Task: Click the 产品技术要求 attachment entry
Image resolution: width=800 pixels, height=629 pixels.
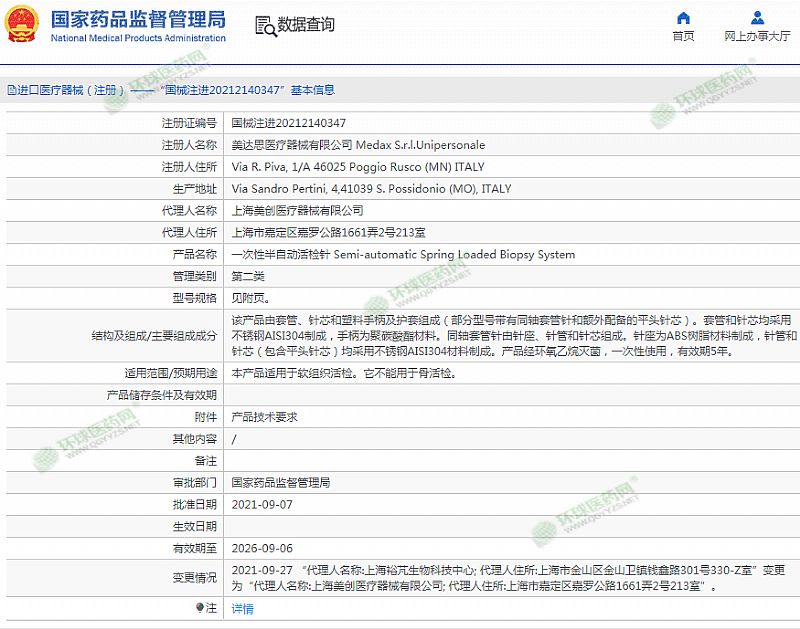Action: (264, 417)
